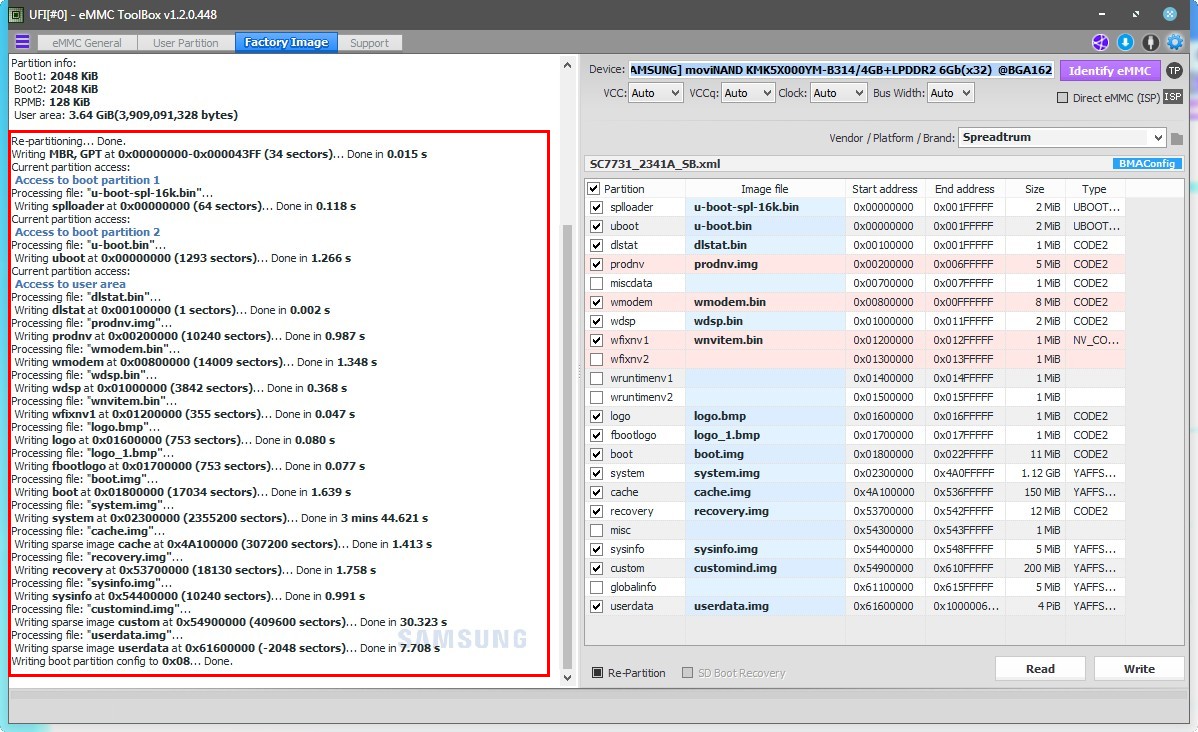Click the prodnv.img image file cell
Viewport: 1198px width, 732px height.
click(x=765, y=264)
